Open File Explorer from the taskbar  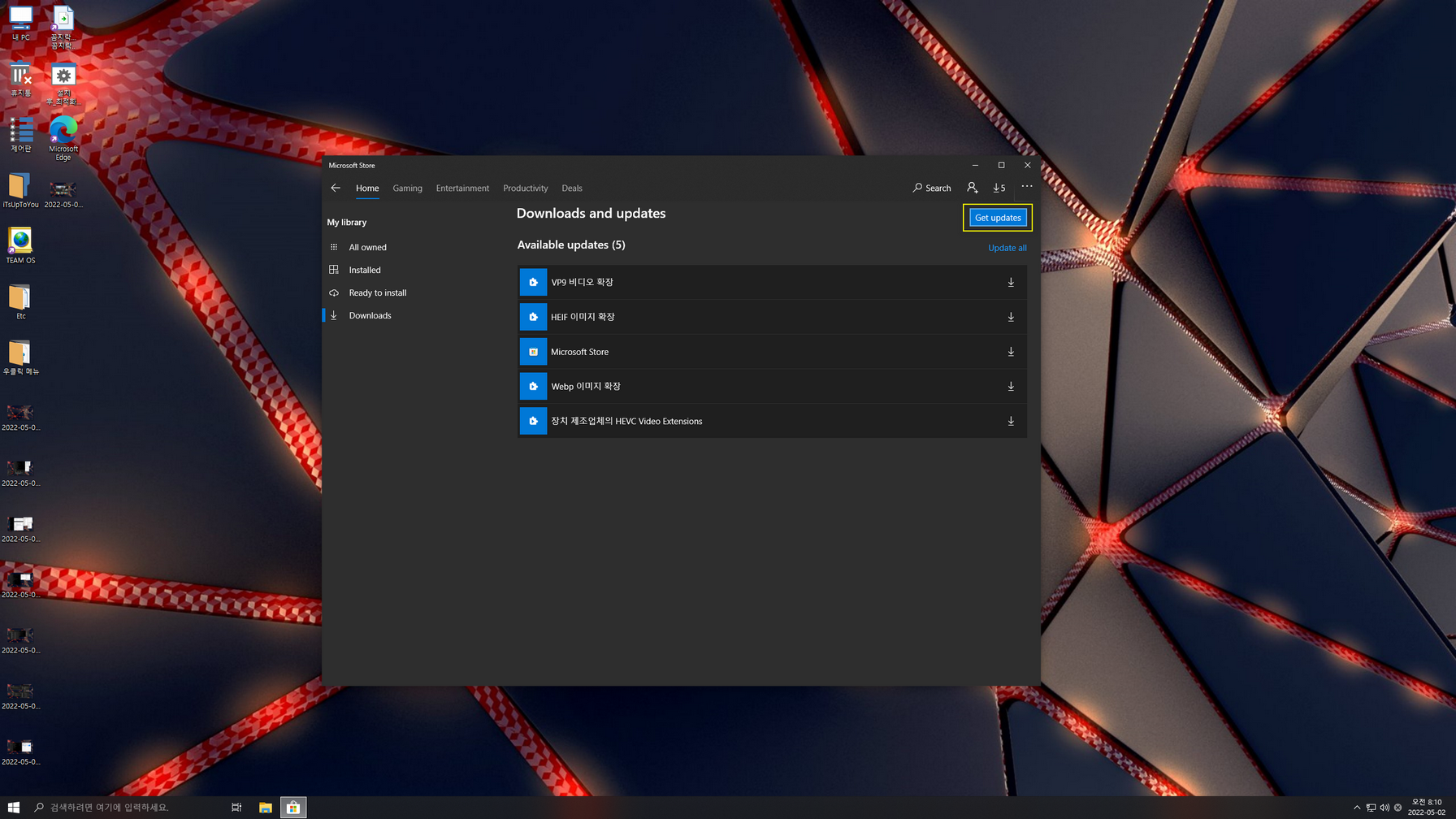click(x=265, y=807)
